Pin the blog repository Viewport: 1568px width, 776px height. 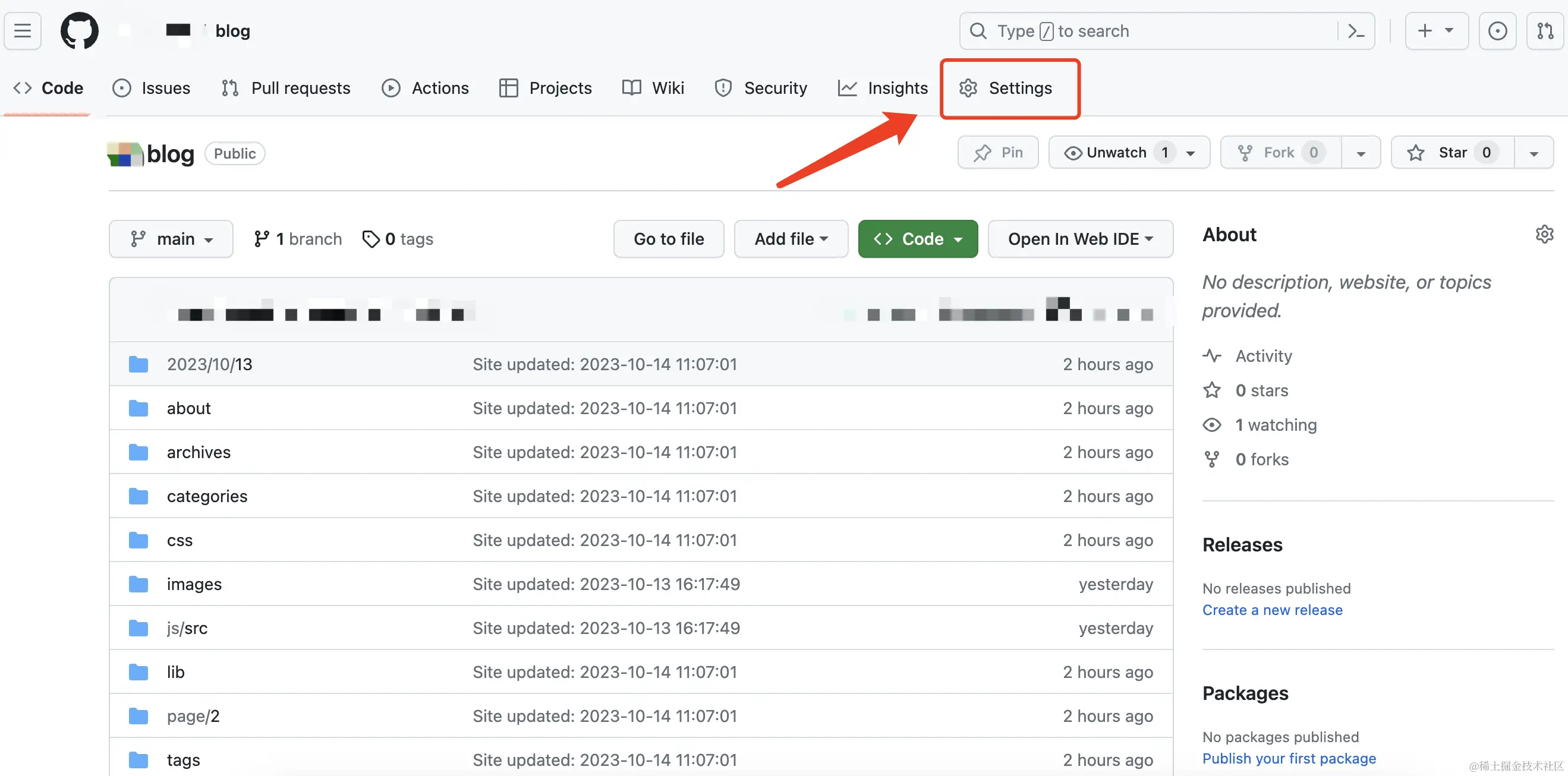tap(997, 152)
